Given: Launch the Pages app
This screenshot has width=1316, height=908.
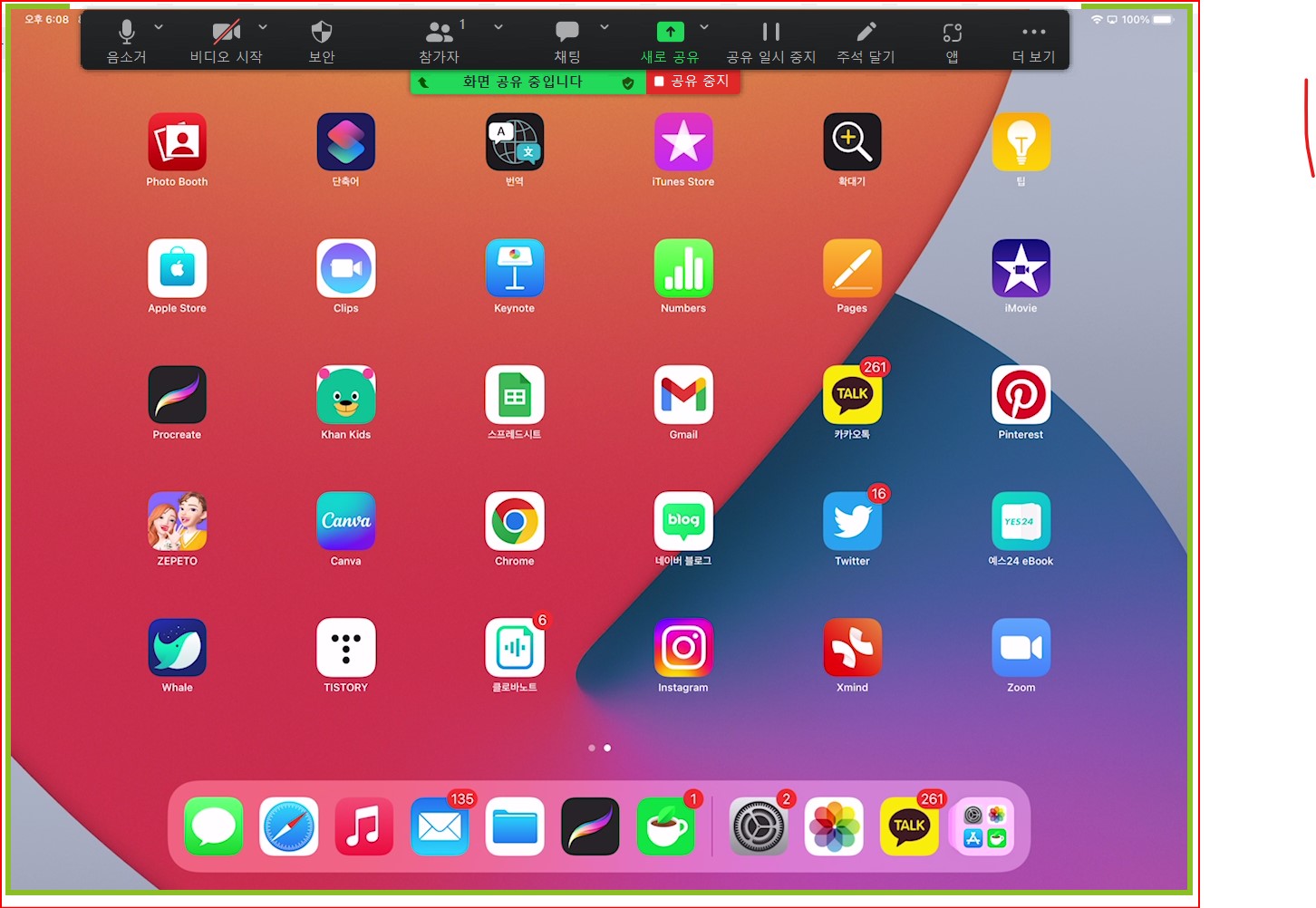Looking at the screenshot, I should pyautogui.click(x=852, y=268).
